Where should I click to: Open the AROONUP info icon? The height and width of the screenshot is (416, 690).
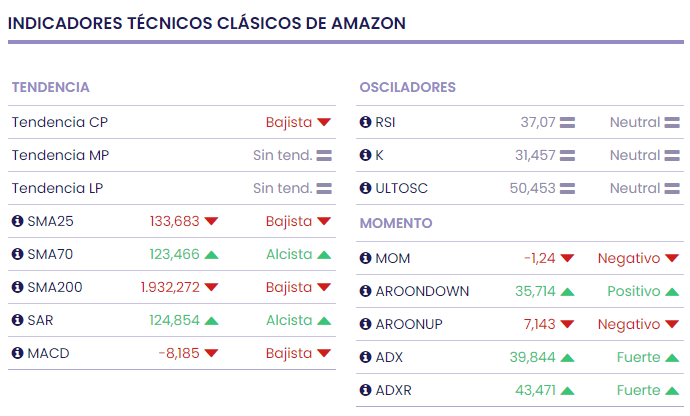click(x=365, y=325)
